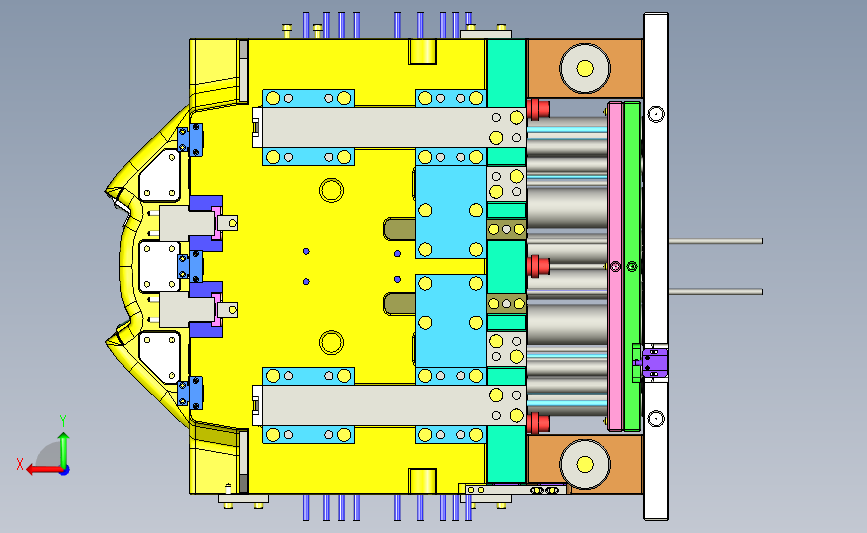This screenshot has width=867, height=533.
Task: Select the middle red stop pin near the pink plate
Action: coord(537,266)
